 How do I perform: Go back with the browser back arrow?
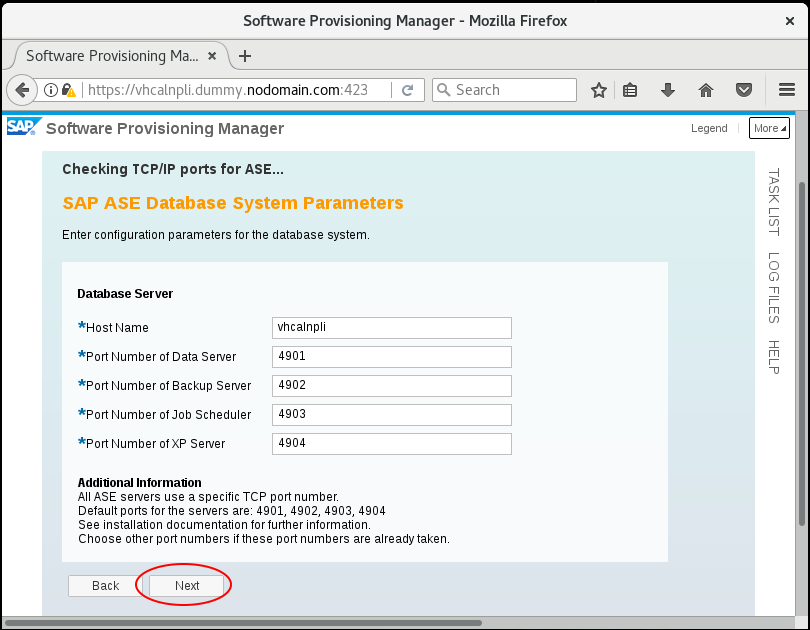pyautogui.click(x=22, y=90)
